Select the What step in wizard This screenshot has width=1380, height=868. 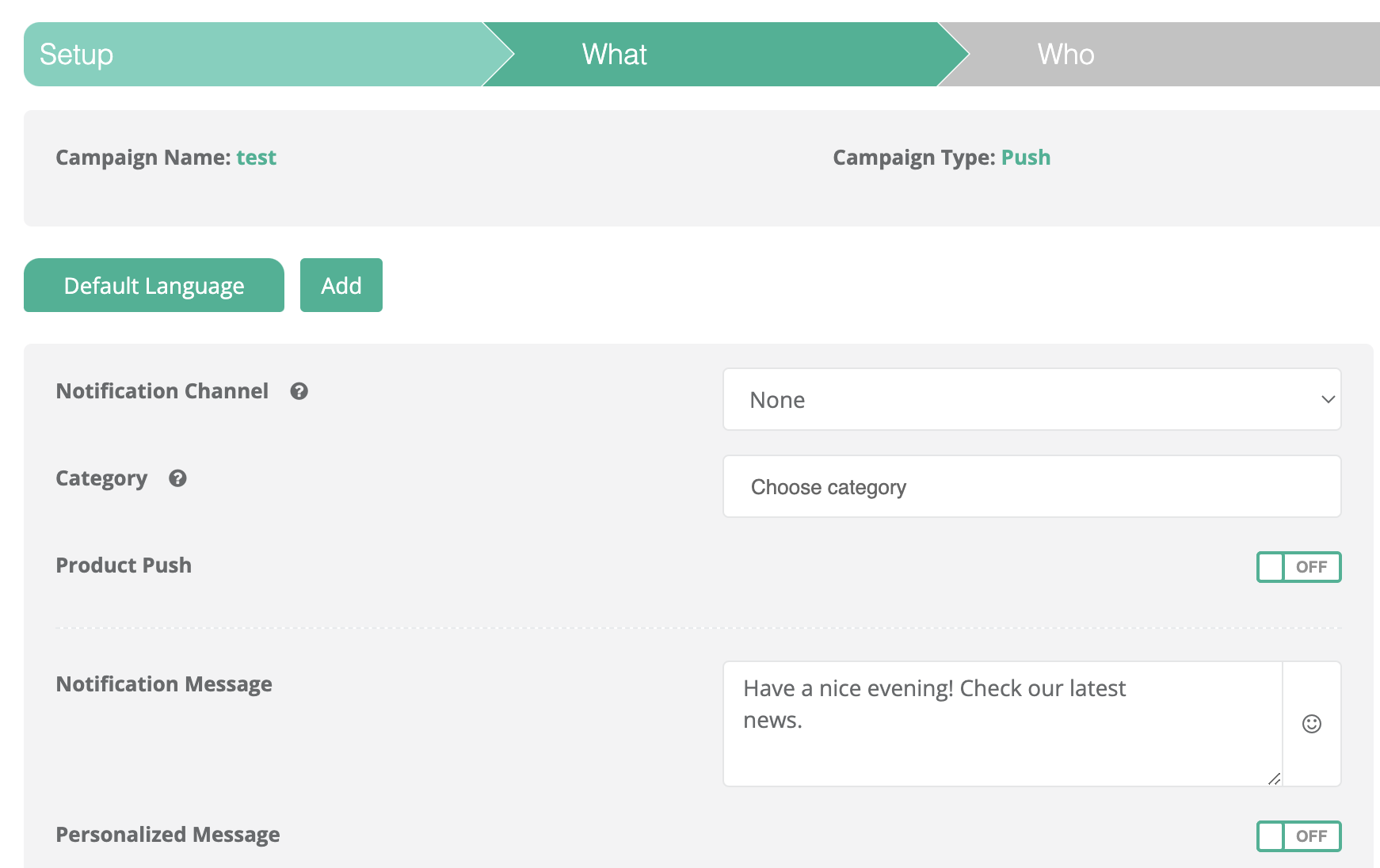(615, 55)
